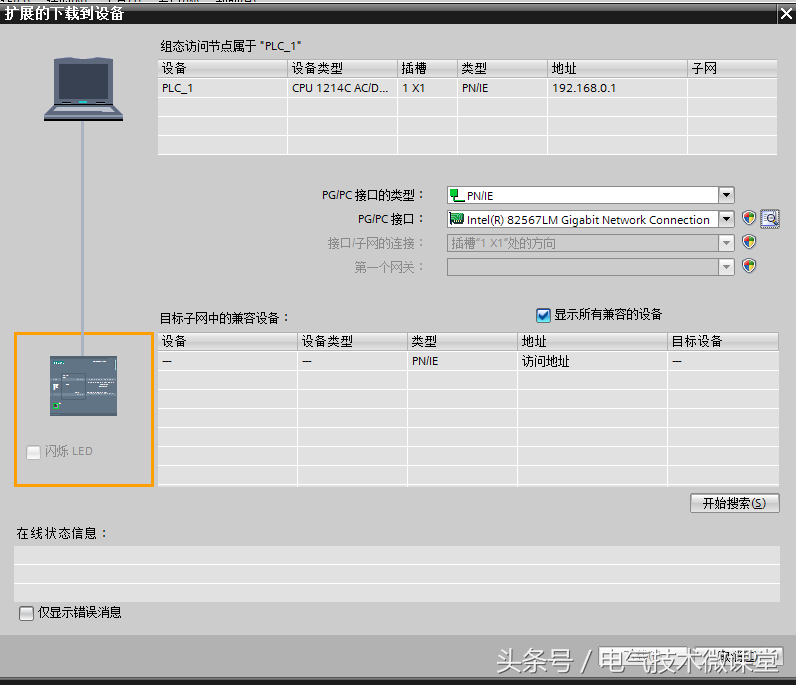Click Address header in top table

point(617,69)
